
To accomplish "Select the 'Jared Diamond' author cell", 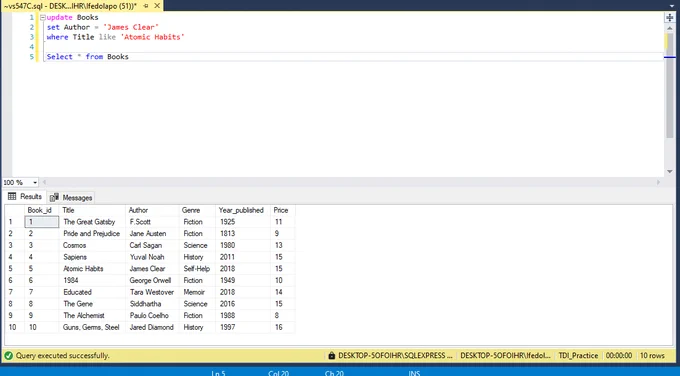I will 152,327.
